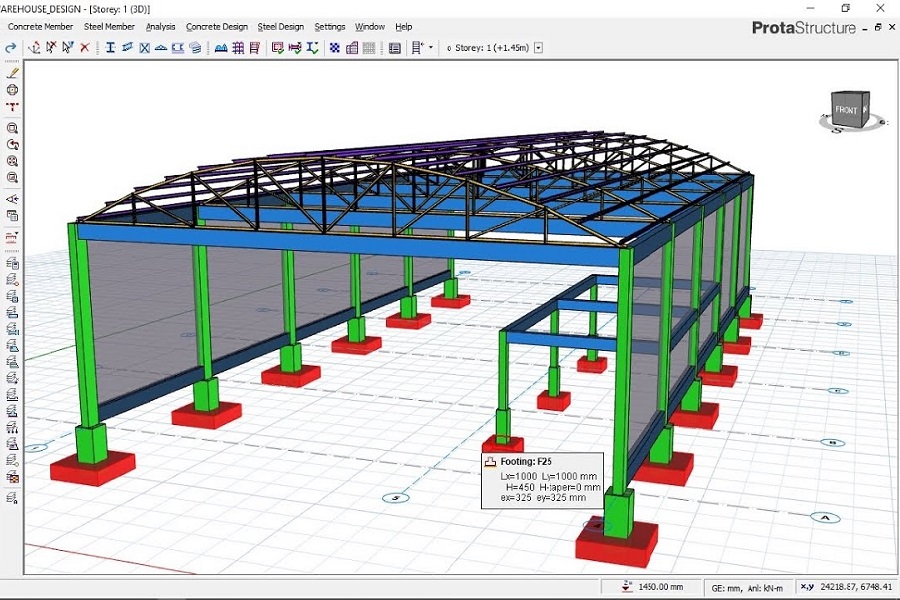Select the truss icon in top toolbar

pyautogui.click(x=161, y=48)
